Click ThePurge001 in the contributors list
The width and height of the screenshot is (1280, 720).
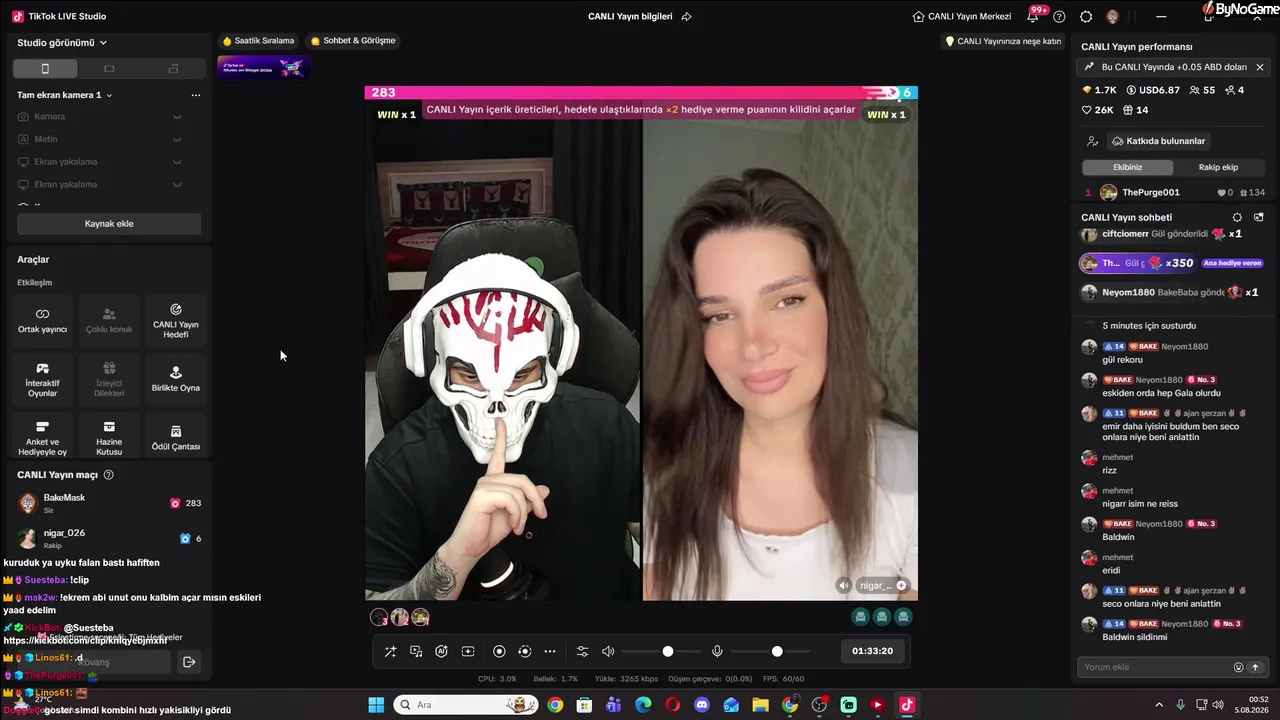point(1150,192)
